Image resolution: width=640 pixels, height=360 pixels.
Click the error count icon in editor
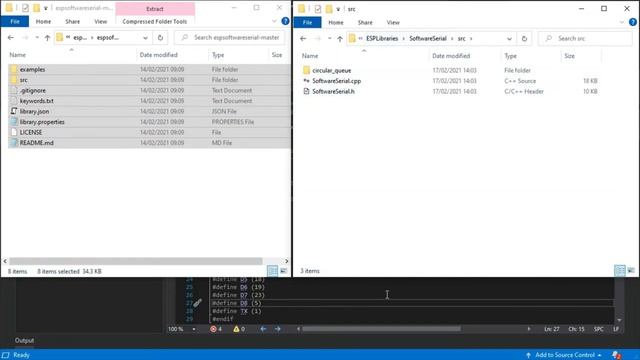pyautogui.click(x=213, y=329)
